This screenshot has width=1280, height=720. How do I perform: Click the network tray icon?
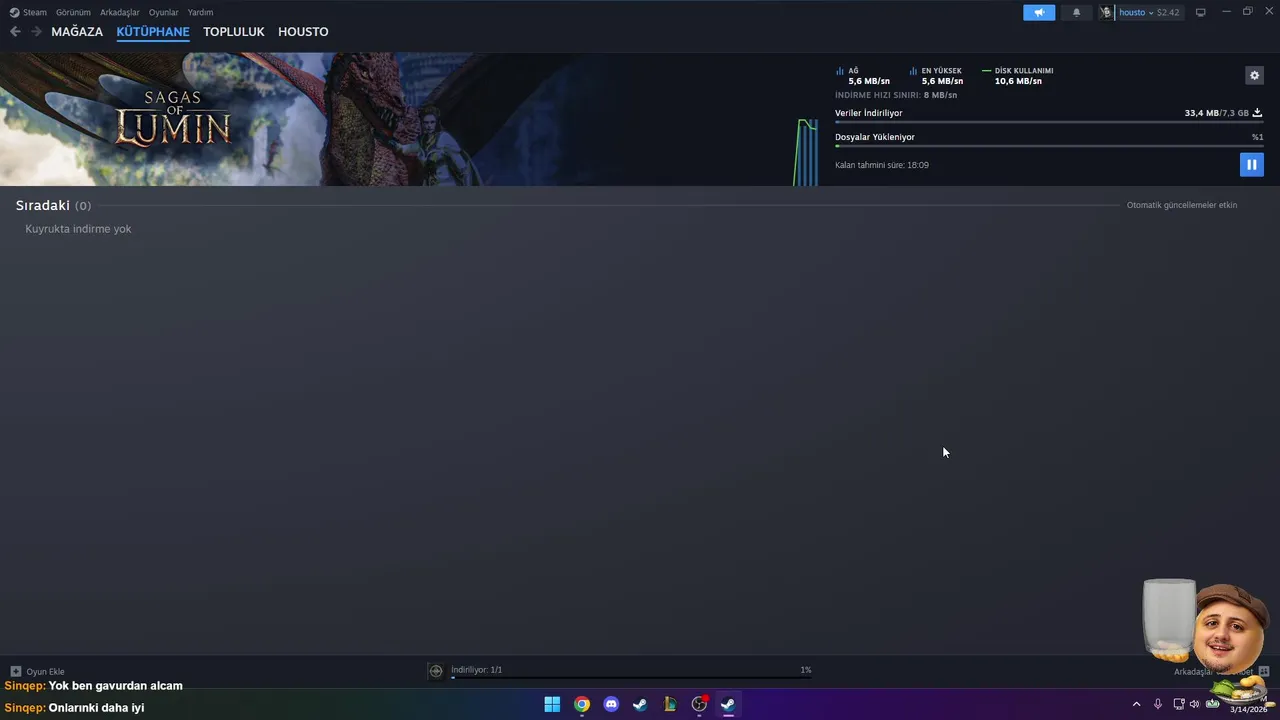pyautogui.click(x=1179, y=704)
